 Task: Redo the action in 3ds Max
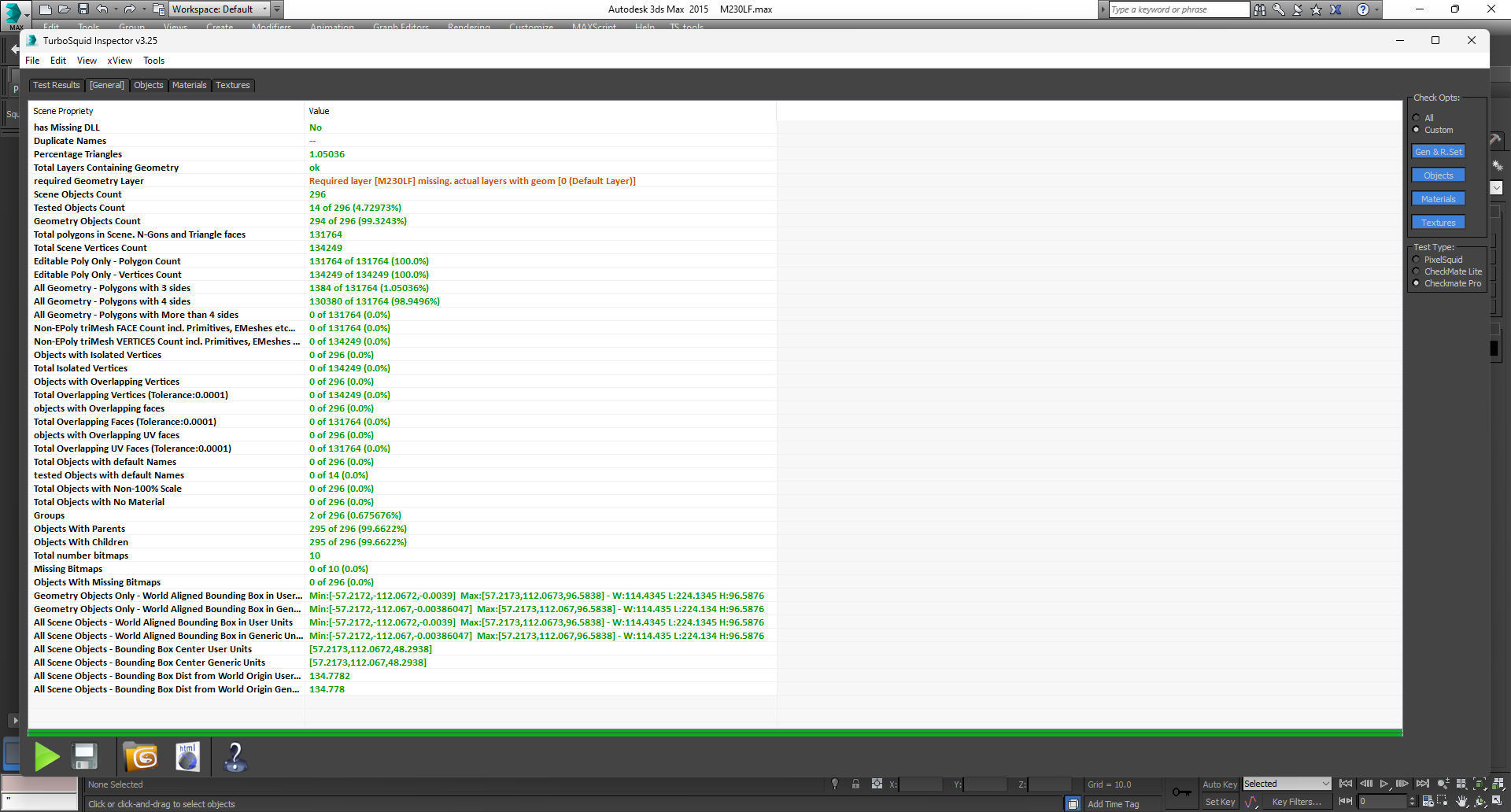(130, 9)
